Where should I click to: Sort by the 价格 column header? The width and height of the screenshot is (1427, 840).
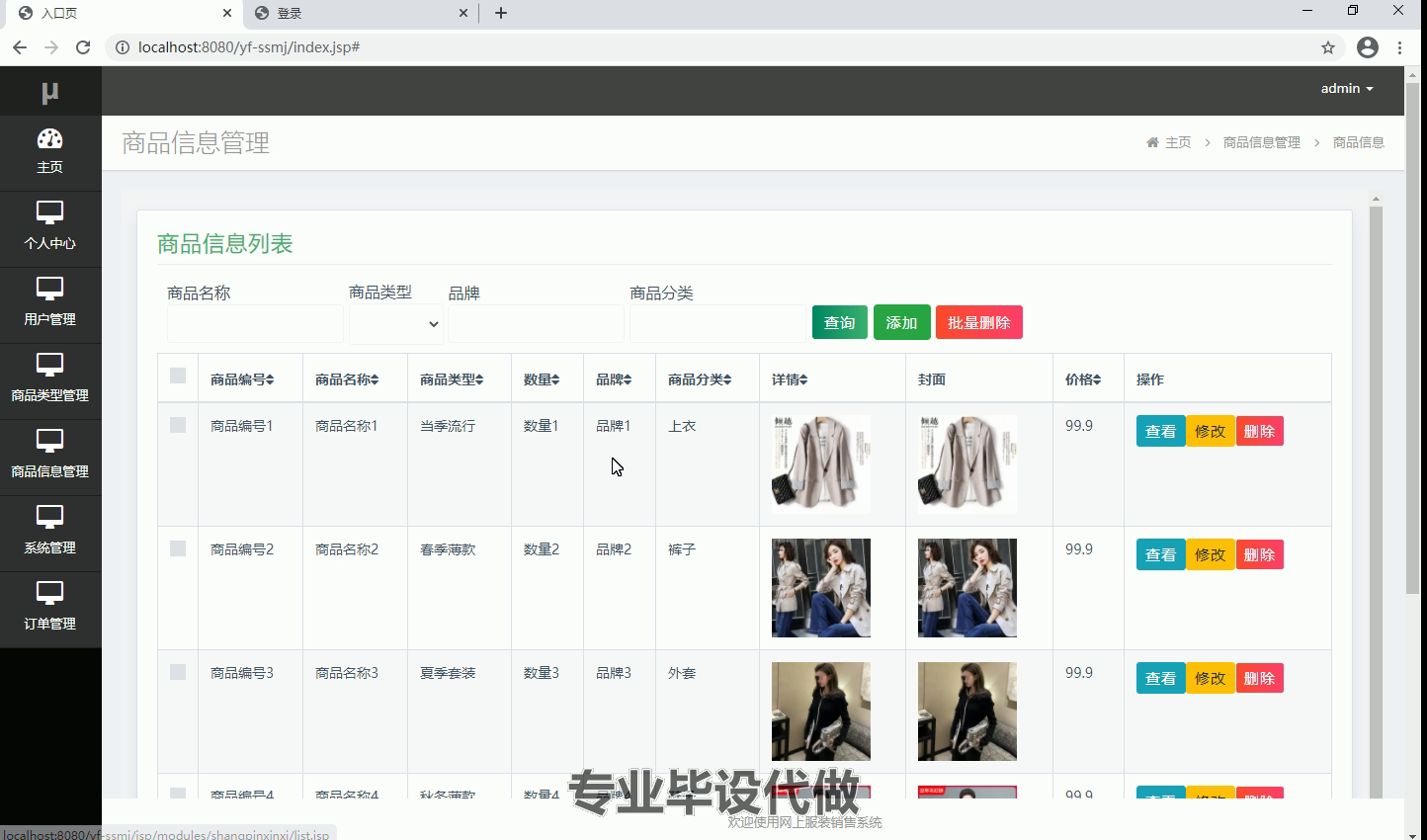click(x=1083, y=379)
